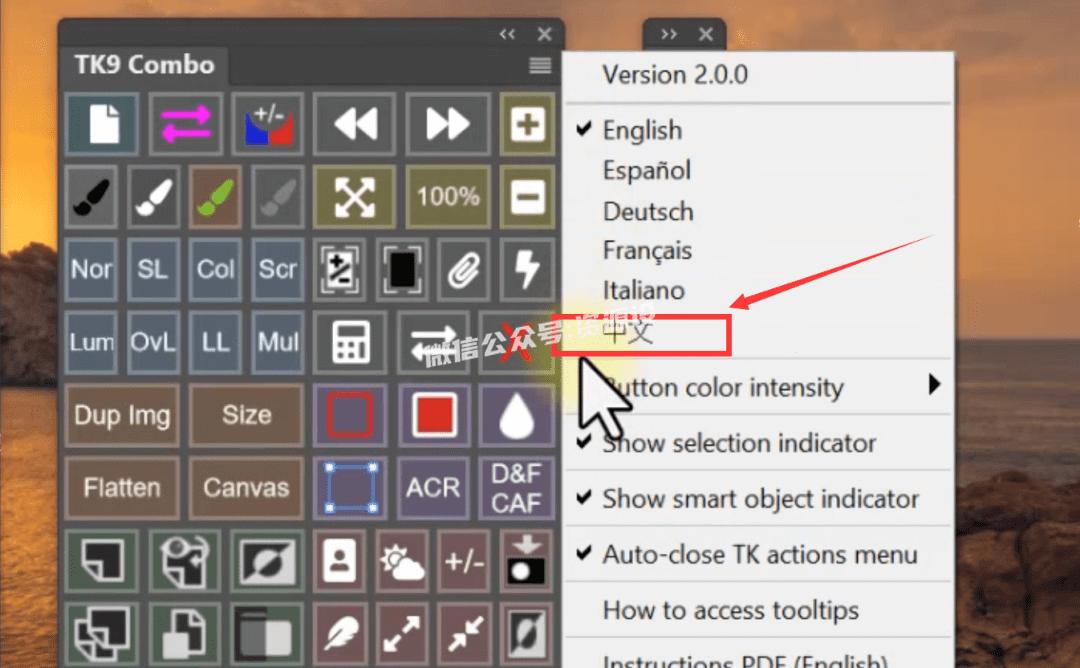The image size is (1080, 668).
Task: Click the paperclip icon
Action: (464, 269)
